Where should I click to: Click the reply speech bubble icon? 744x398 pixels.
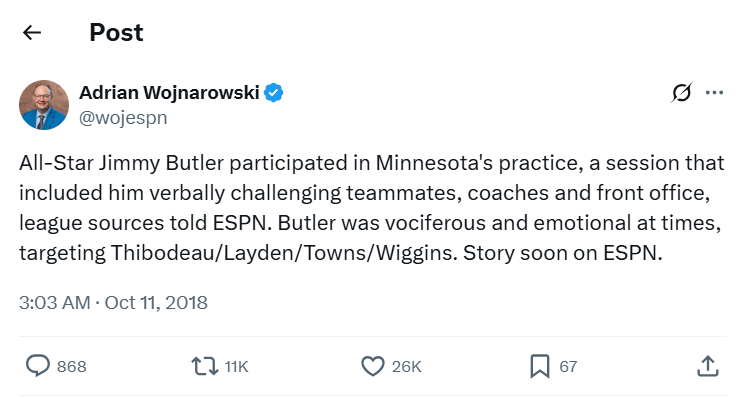[x=37, y=366]
